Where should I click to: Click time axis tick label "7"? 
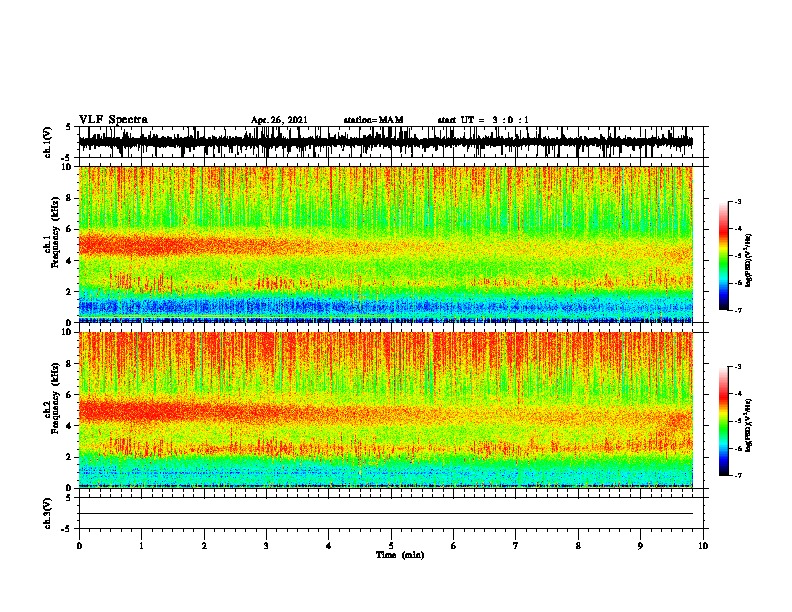click(516, 546)
